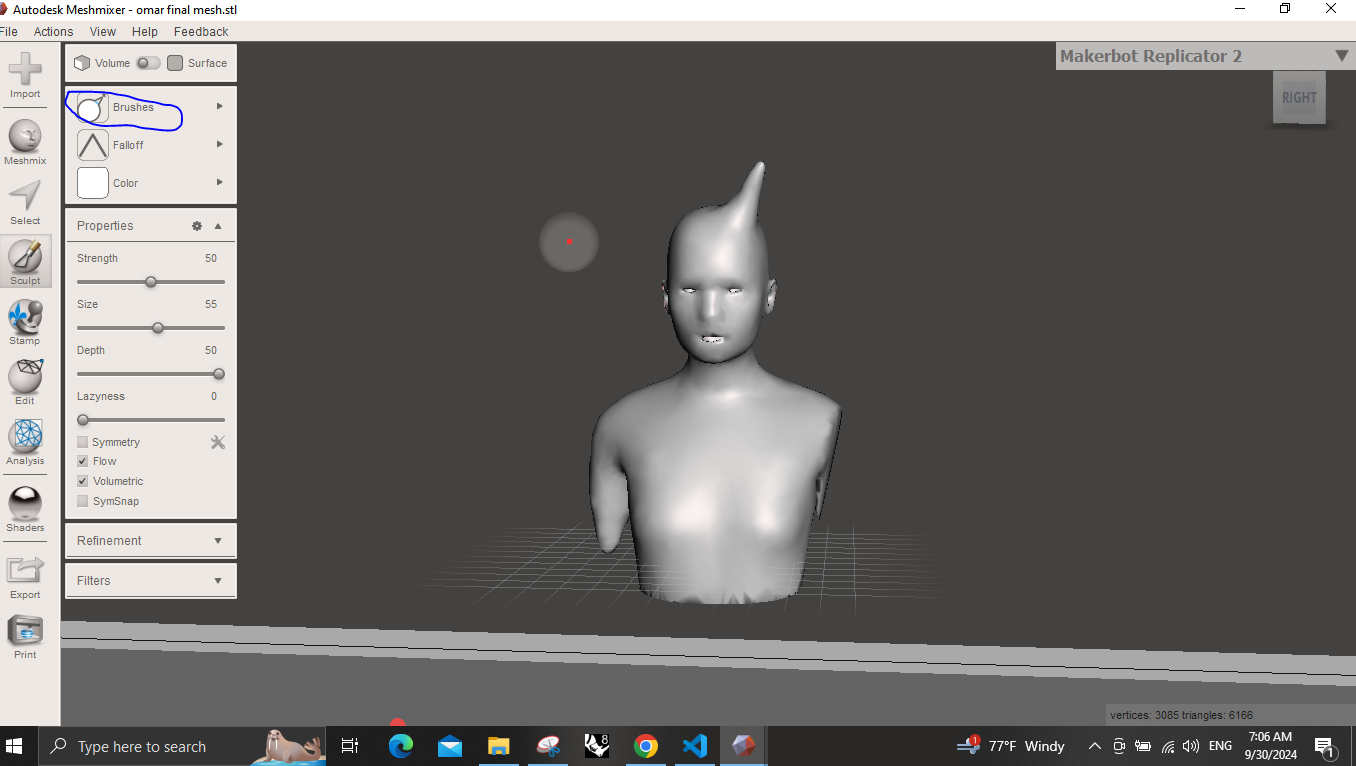Open Rhino 8 from taskbar
Screen dimensions: 1356x766
(x=597, y=746)
